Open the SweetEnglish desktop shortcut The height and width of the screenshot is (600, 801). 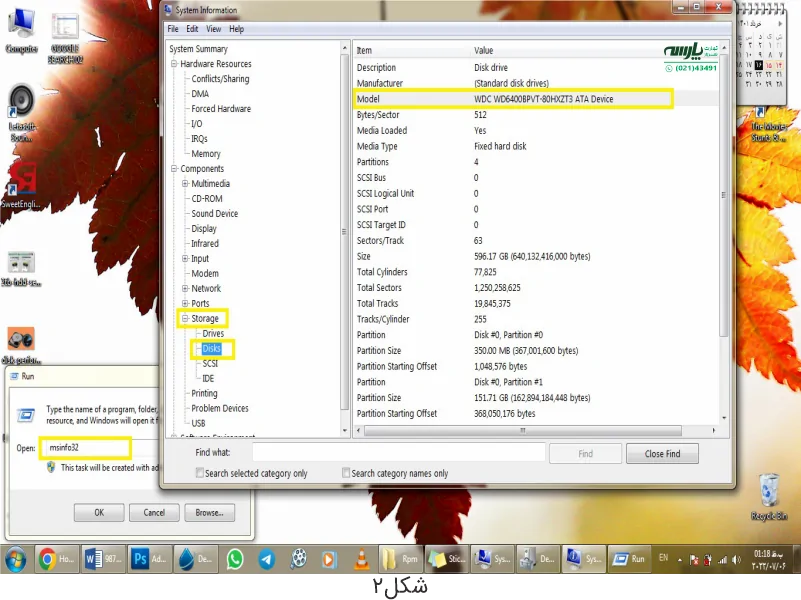pyautogui.click(x=21, y=185)
